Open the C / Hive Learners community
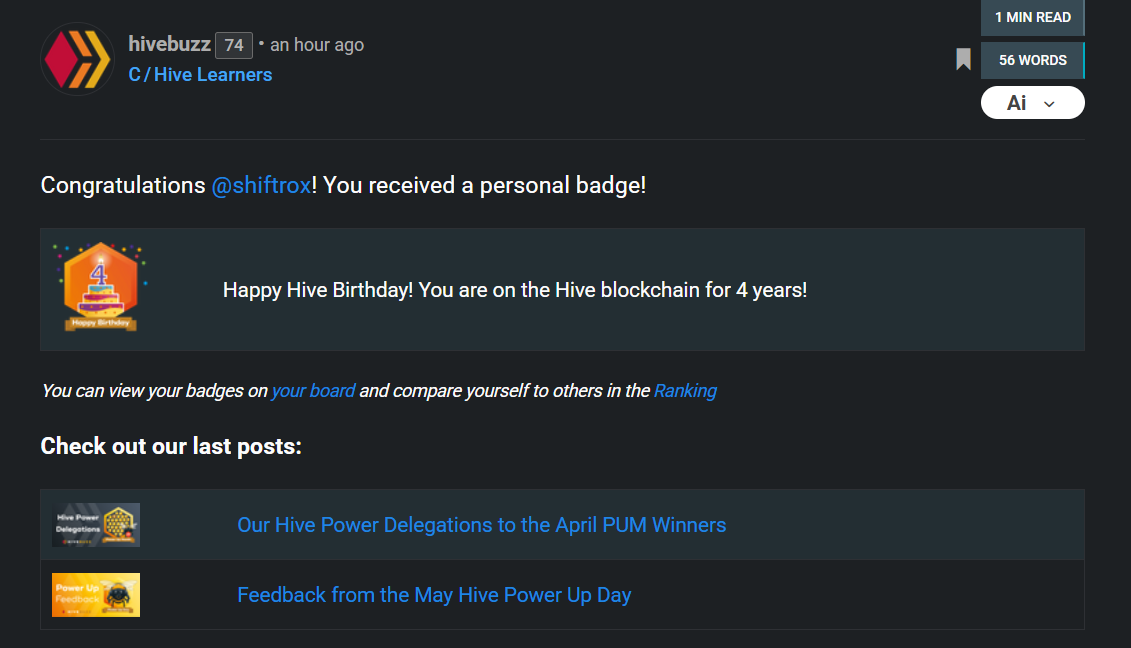The width and height of the screenshot is (1131, 648). coord(200,75)
